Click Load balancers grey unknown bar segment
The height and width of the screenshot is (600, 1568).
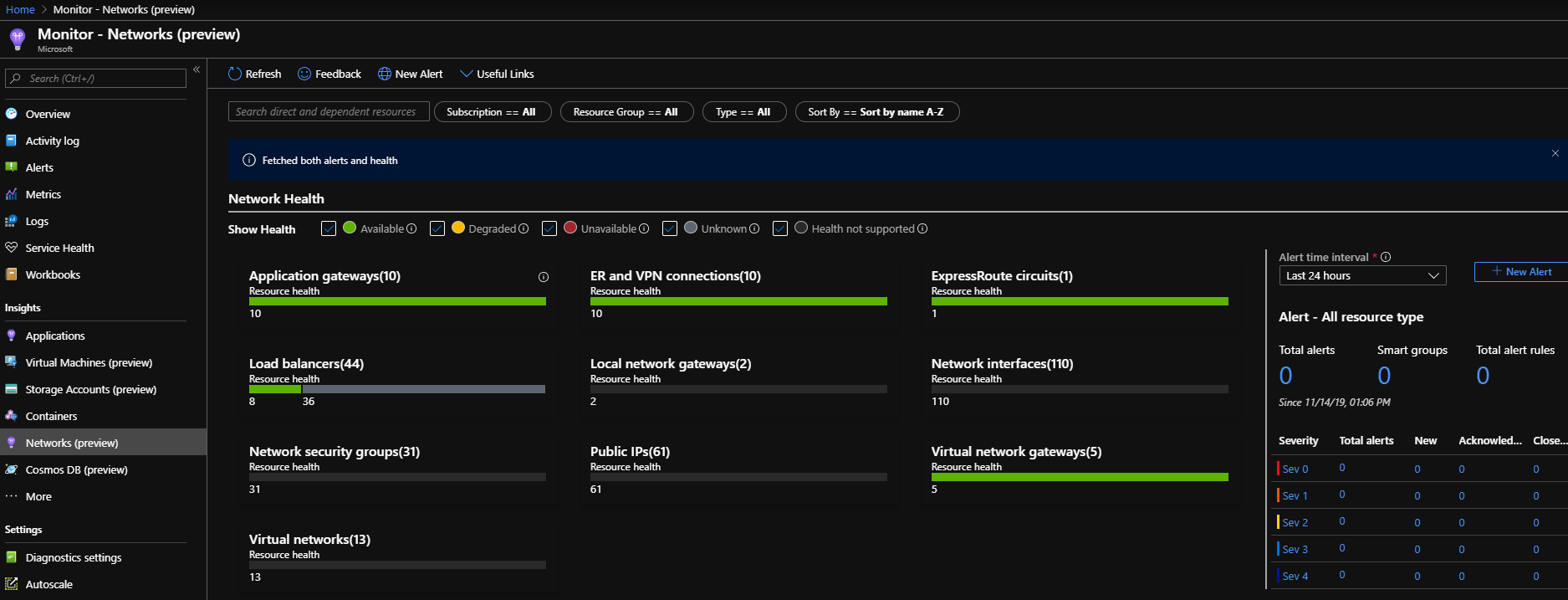tap(423, 389)
